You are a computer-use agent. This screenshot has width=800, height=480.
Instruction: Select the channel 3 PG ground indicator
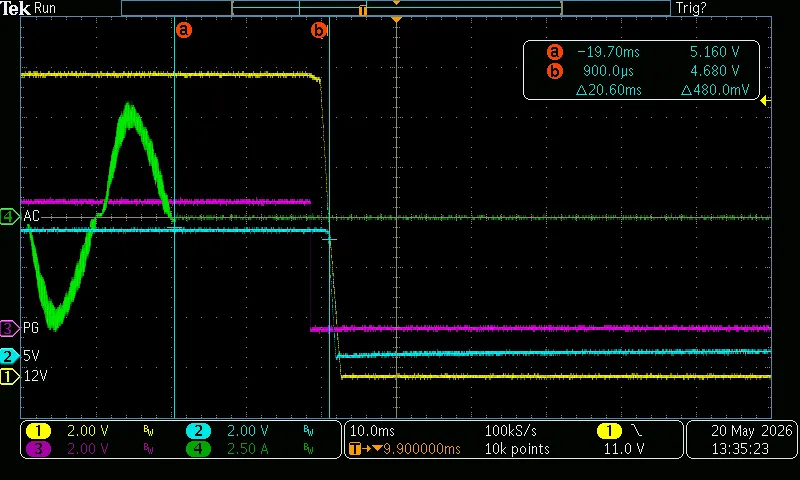point(9,328)
